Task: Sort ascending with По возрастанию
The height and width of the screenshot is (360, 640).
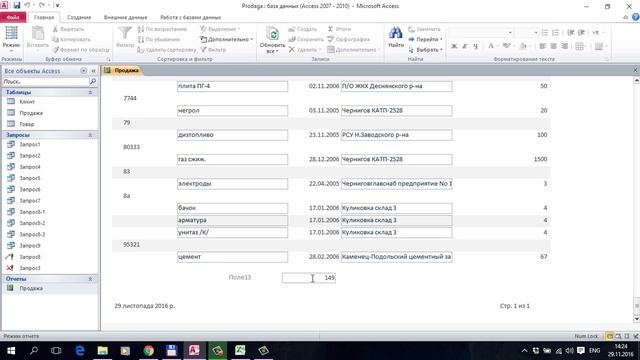Action: pos(162,29)
